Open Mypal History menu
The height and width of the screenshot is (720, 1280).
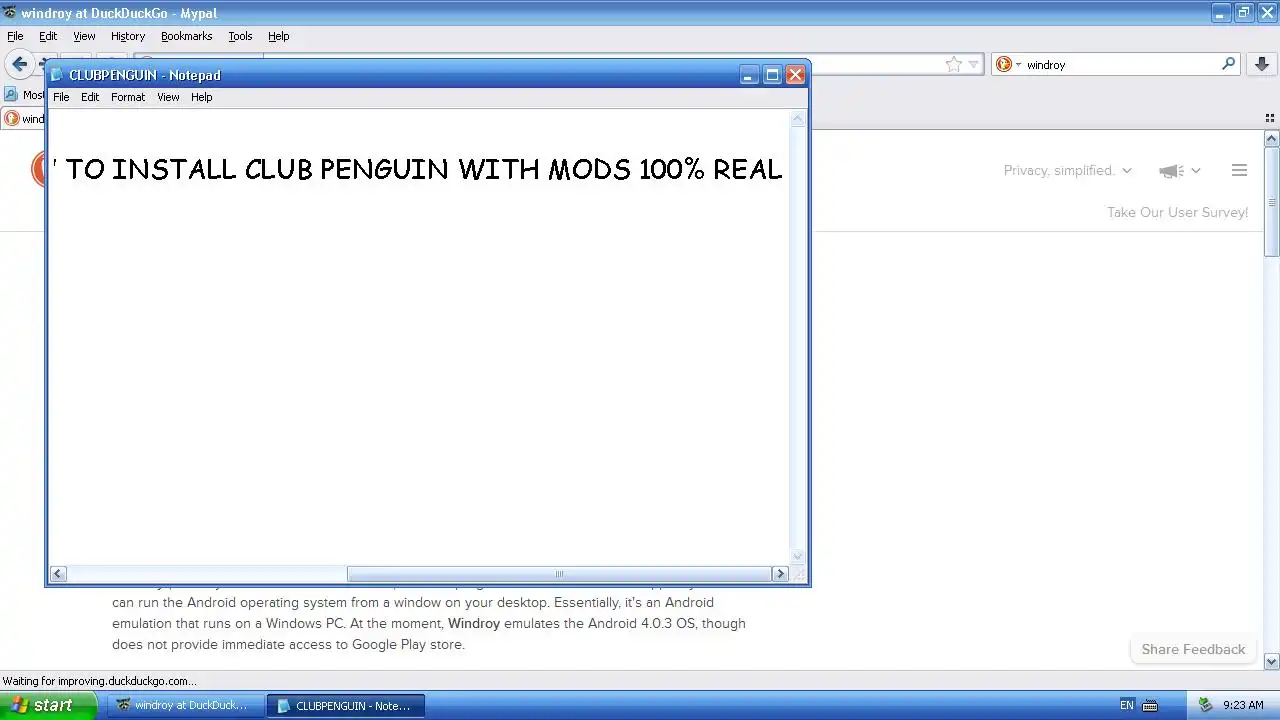(x=128, y=36)
